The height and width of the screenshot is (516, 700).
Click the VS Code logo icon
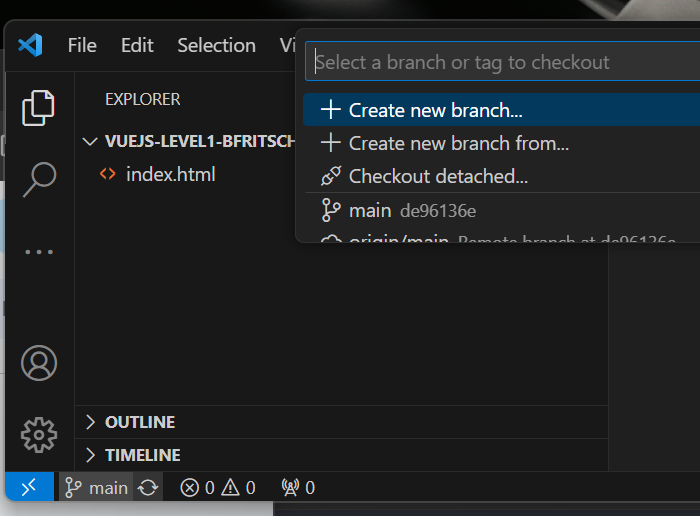pyautogui.click(x=31, y=45)
